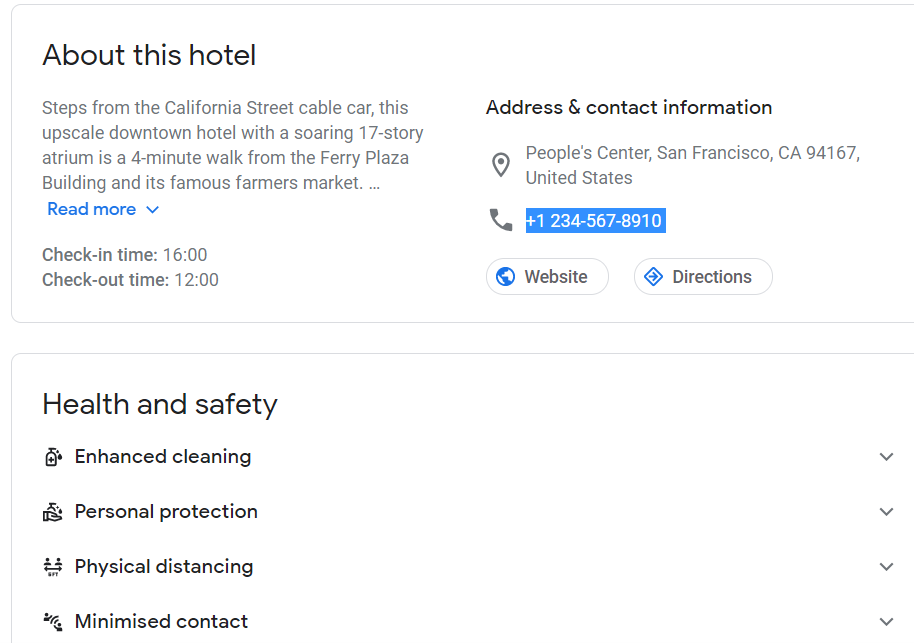This screenshot has width=914, height=643.
Task: Open the Read more description link
Action: tap(92, 209)
